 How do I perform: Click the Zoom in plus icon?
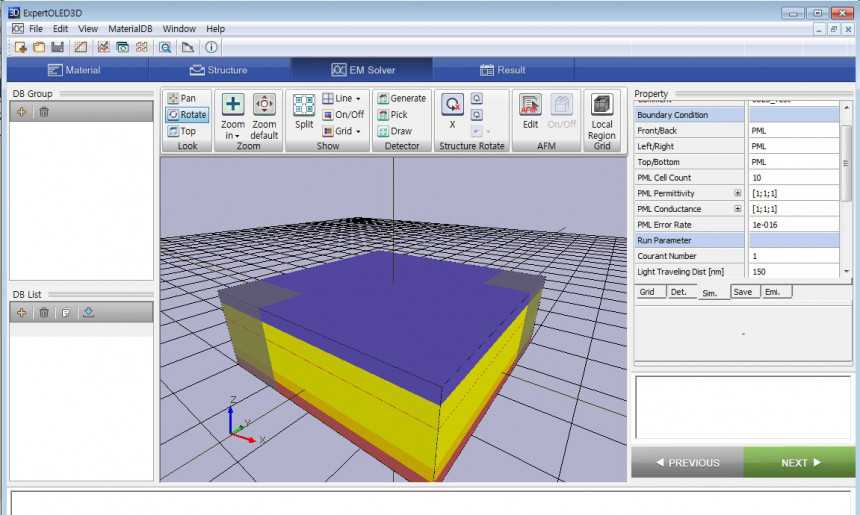(233, 104)
